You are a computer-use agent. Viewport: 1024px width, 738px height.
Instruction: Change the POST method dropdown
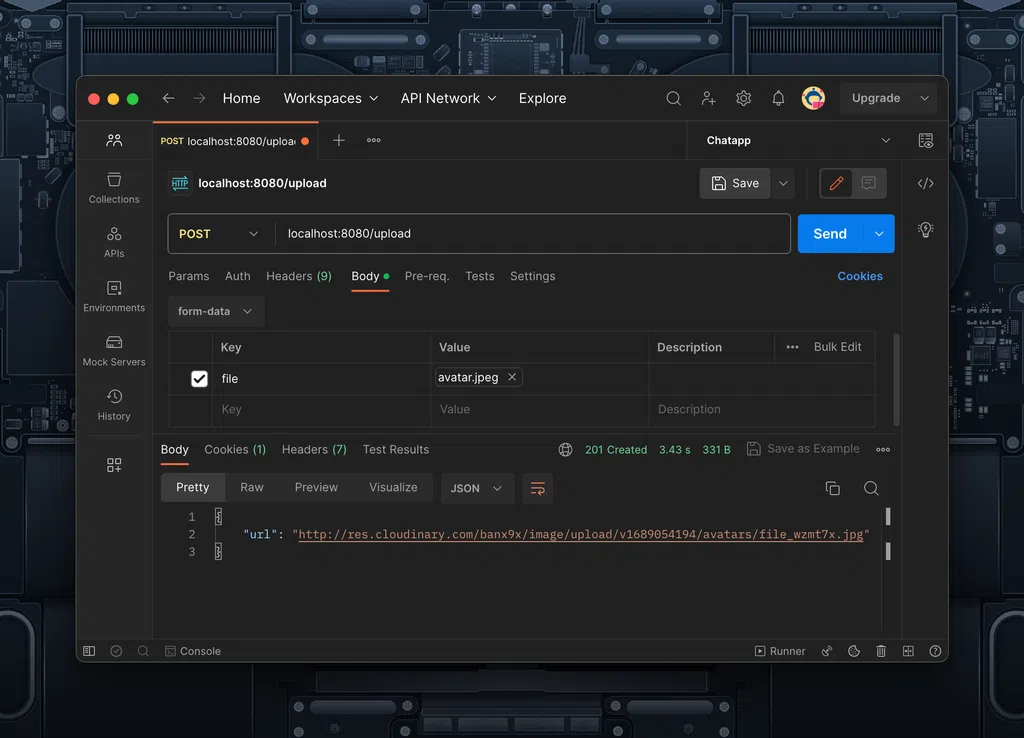click(219, 234)
